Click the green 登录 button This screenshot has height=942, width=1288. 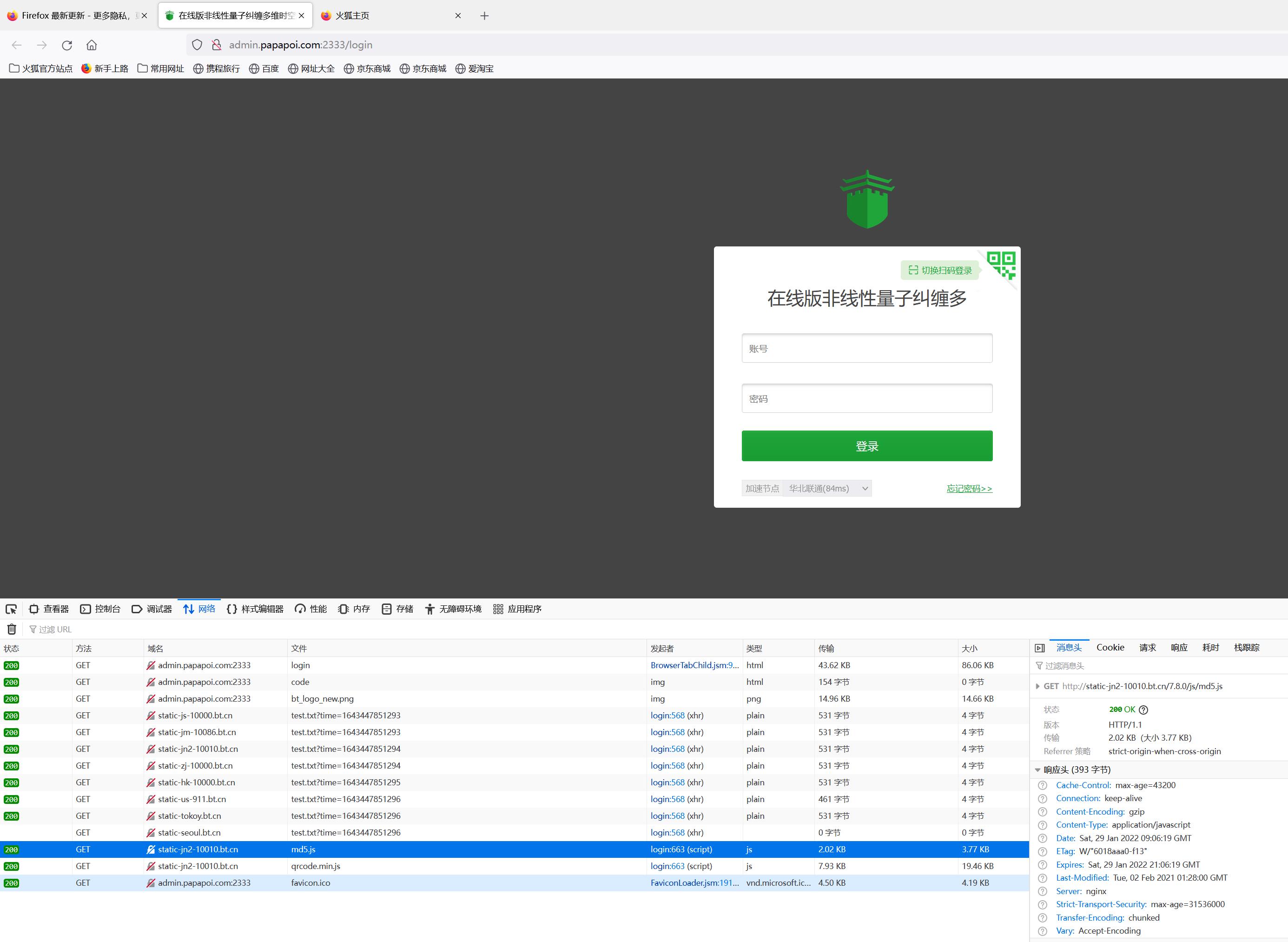click(x=867, y=446)
